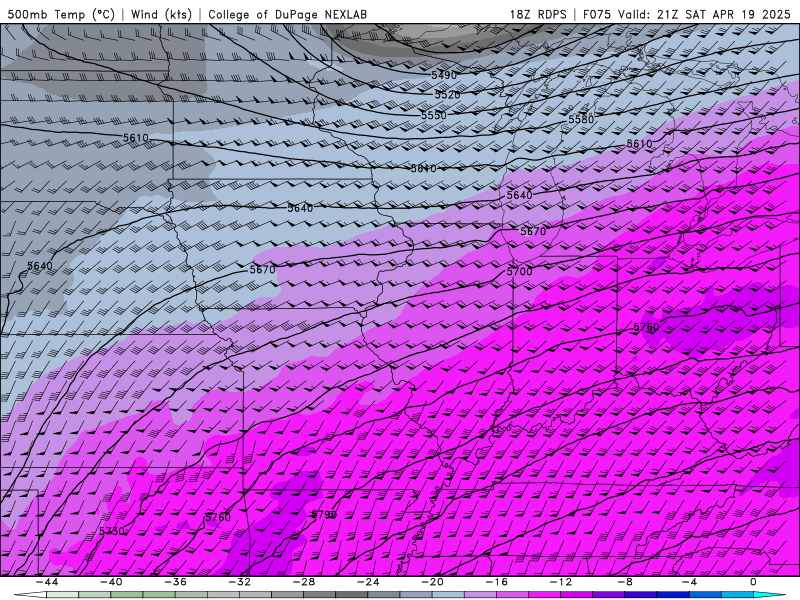
Task: Select the 0 colorbar tick label
Action: [754, 582]
